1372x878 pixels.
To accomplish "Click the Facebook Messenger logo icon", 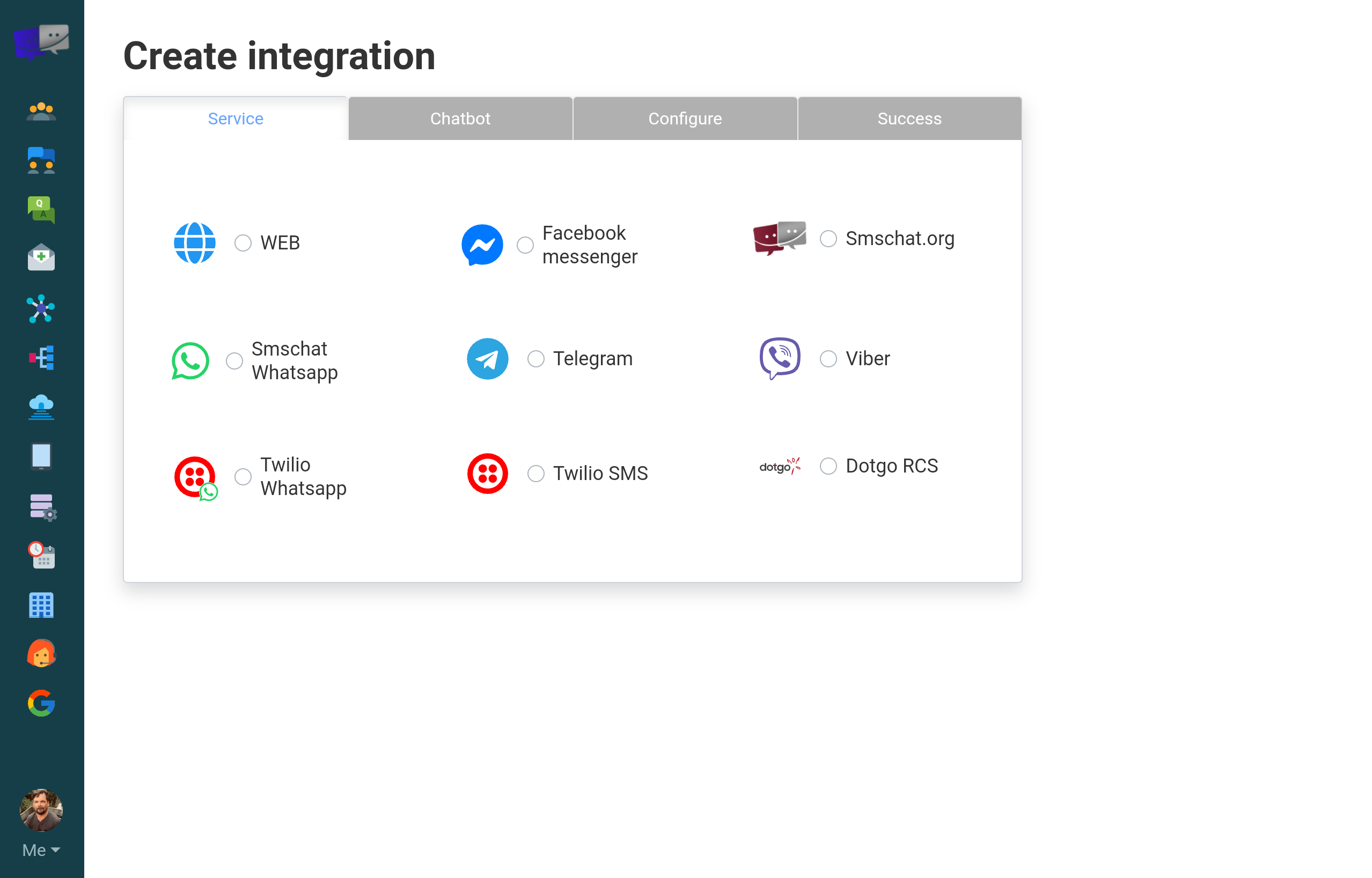I will click(482, 245).
